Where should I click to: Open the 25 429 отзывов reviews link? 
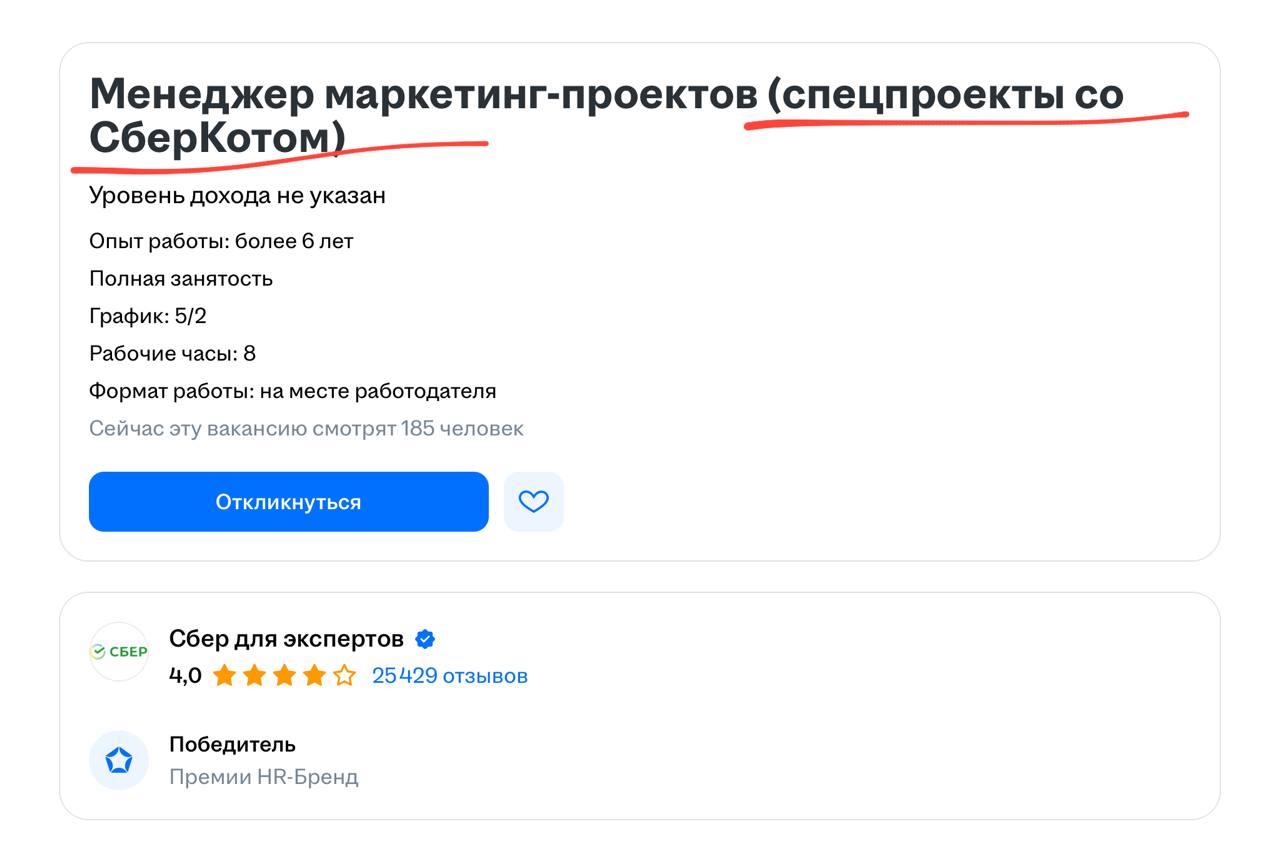tap(449, 676)
